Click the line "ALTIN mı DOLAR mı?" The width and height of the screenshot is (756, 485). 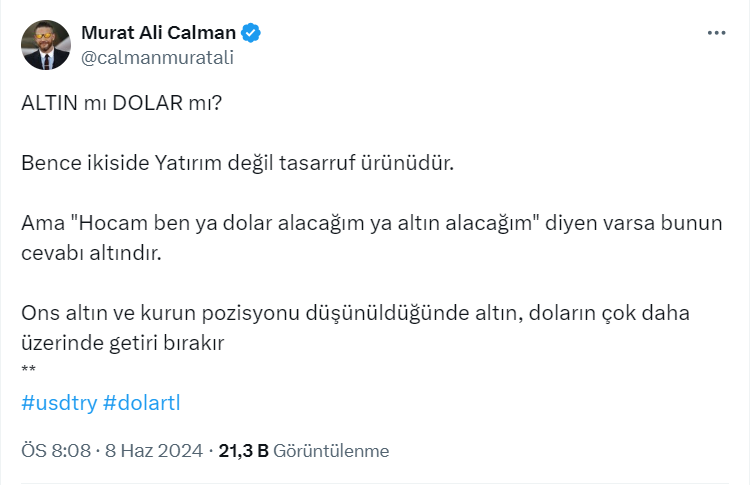pos(120,103)
